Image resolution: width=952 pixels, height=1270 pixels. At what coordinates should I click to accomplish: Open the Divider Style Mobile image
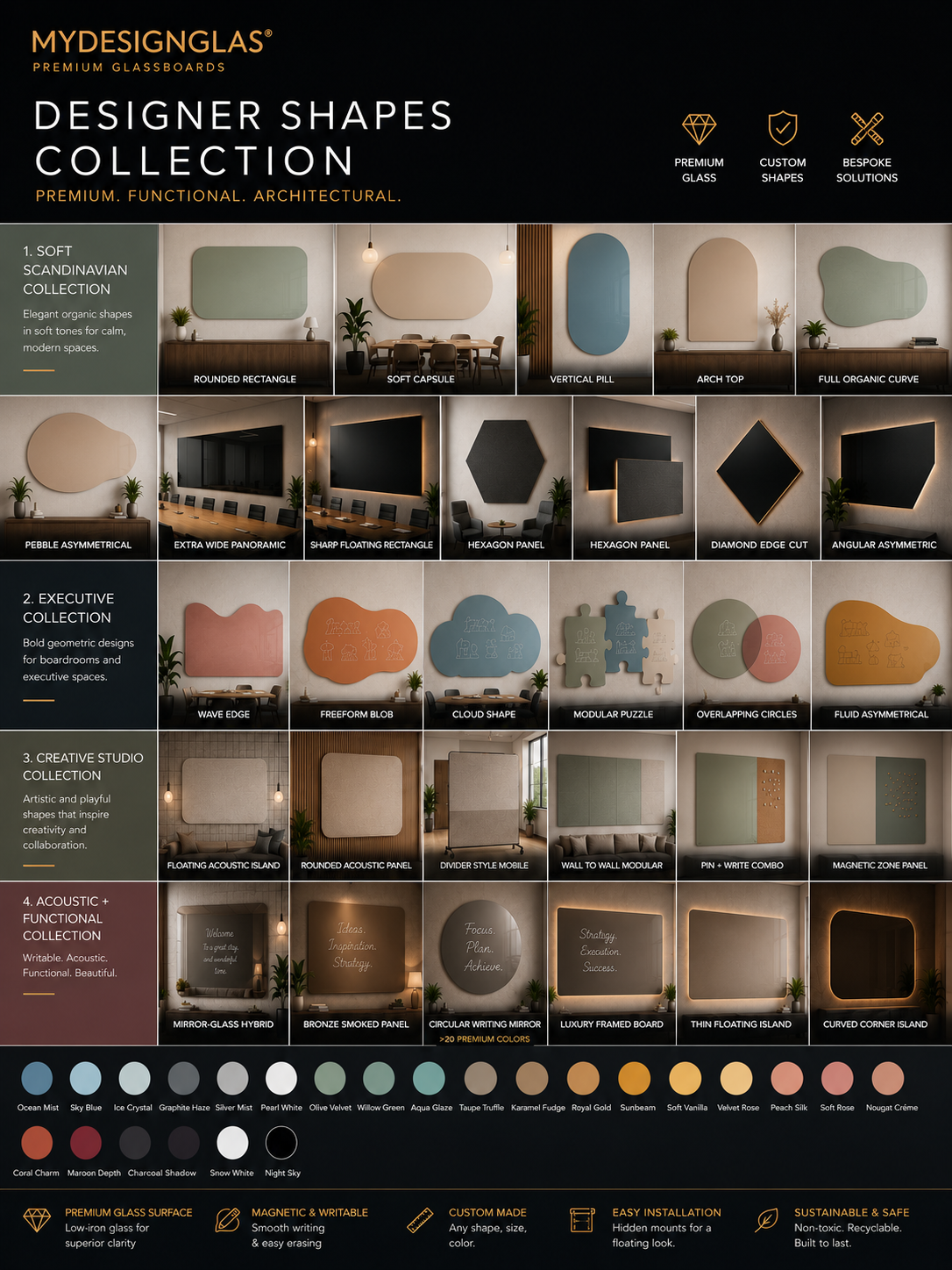(485, 806)
